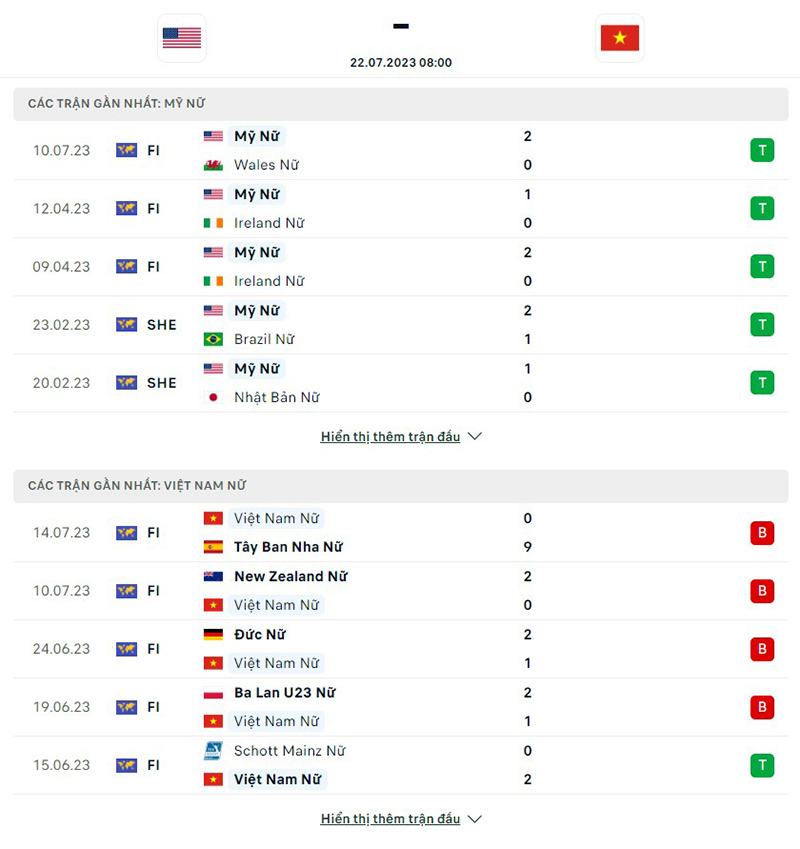Screen dimensions: 800x849
Task: Click the Spain flag beside Tây Ban Nha Nữ
Action: point(211,547)
